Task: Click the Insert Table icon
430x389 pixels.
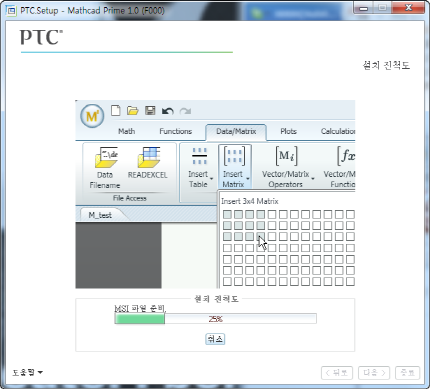Action: pyautogui.click(x=199, y=156)
